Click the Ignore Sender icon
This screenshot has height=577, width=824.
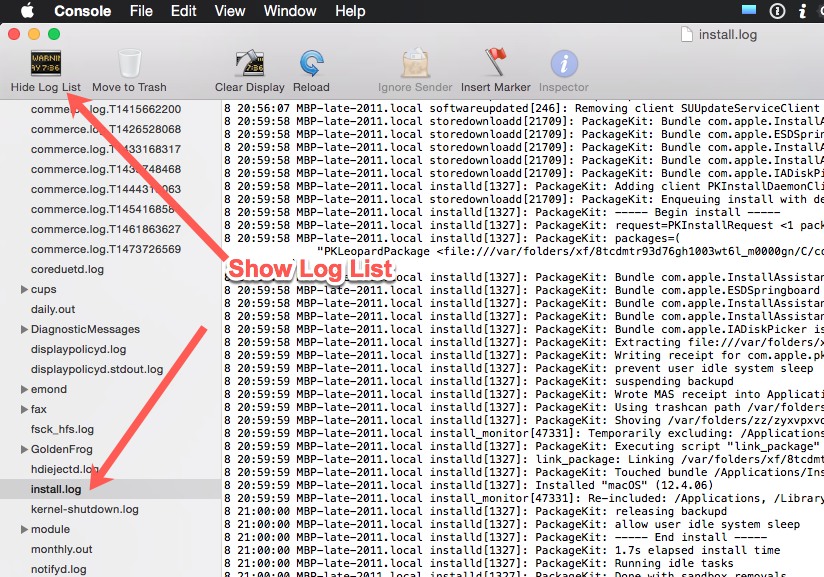415,64
